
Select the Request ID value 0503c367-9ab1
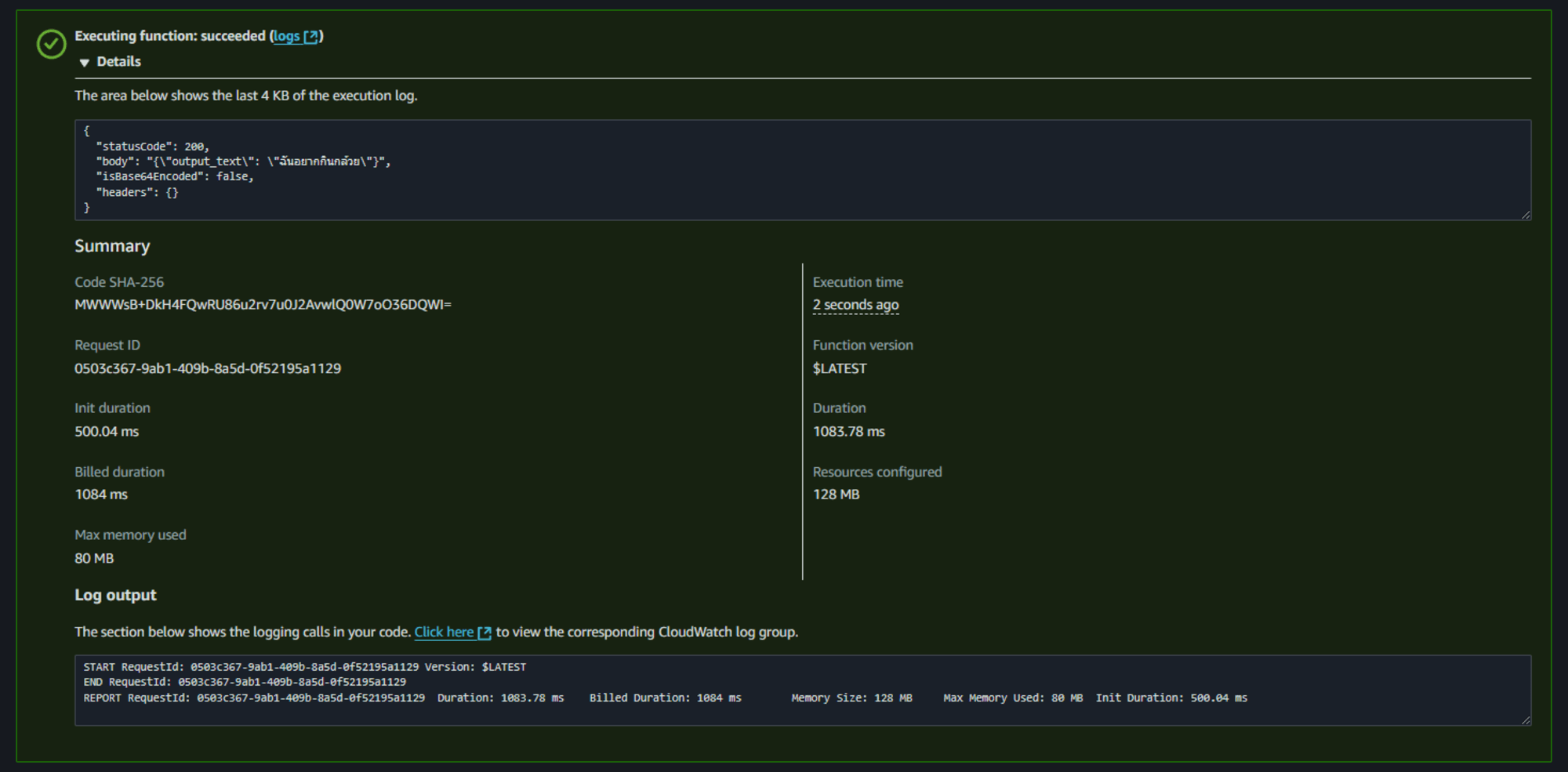pyautogui.click(x=208, y=368)
